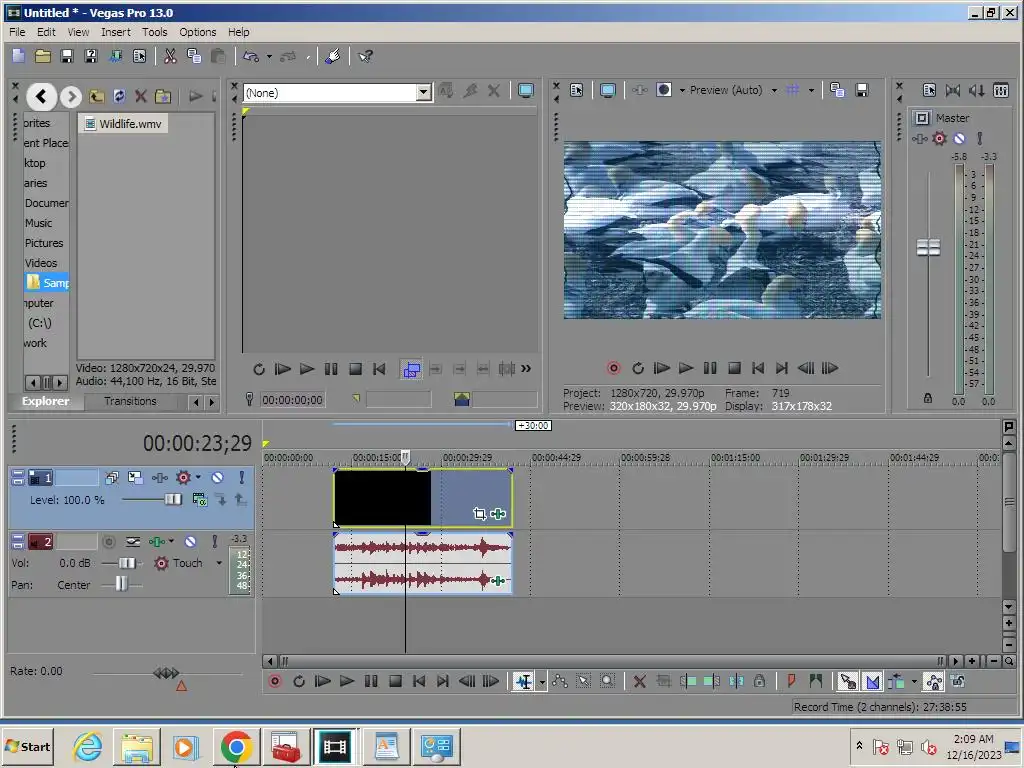1024x768 pixels.
Task: Select the audio waveform event
Action: [x=423, y=564]
